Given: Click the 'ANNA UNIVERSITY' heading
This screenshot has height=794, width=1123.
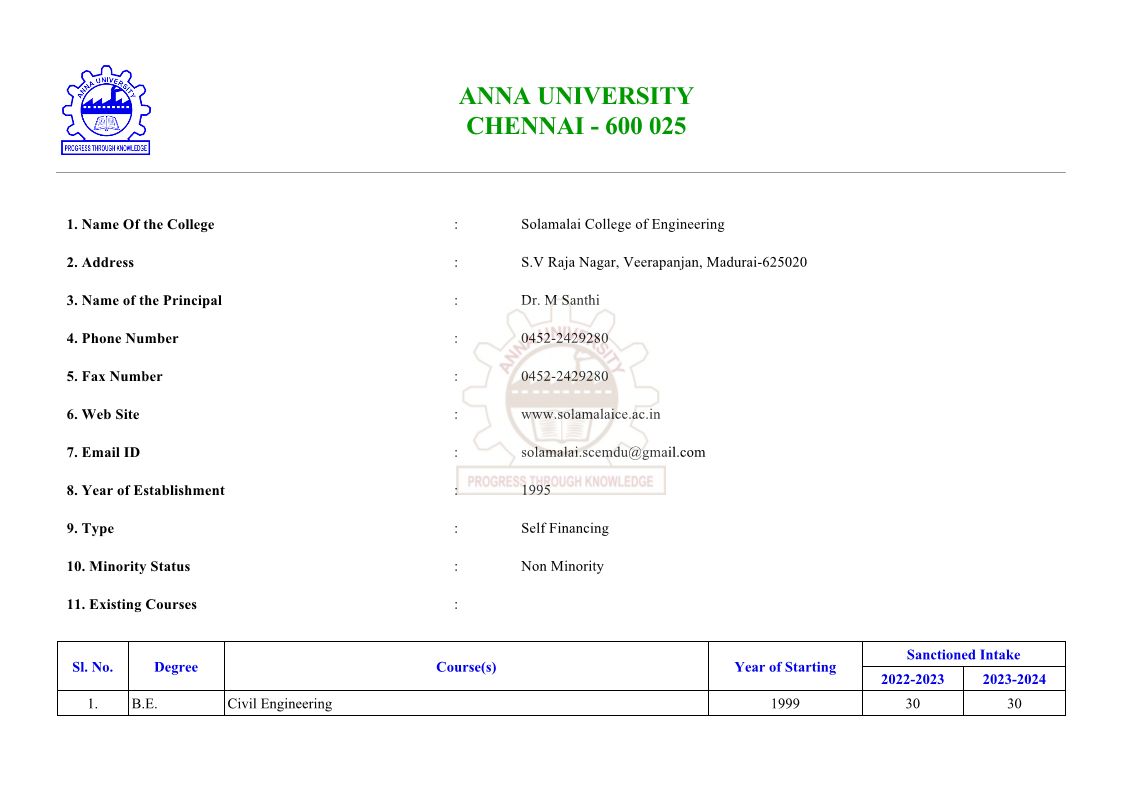Looking at the screenshot, I should click(x=576, y=96).
